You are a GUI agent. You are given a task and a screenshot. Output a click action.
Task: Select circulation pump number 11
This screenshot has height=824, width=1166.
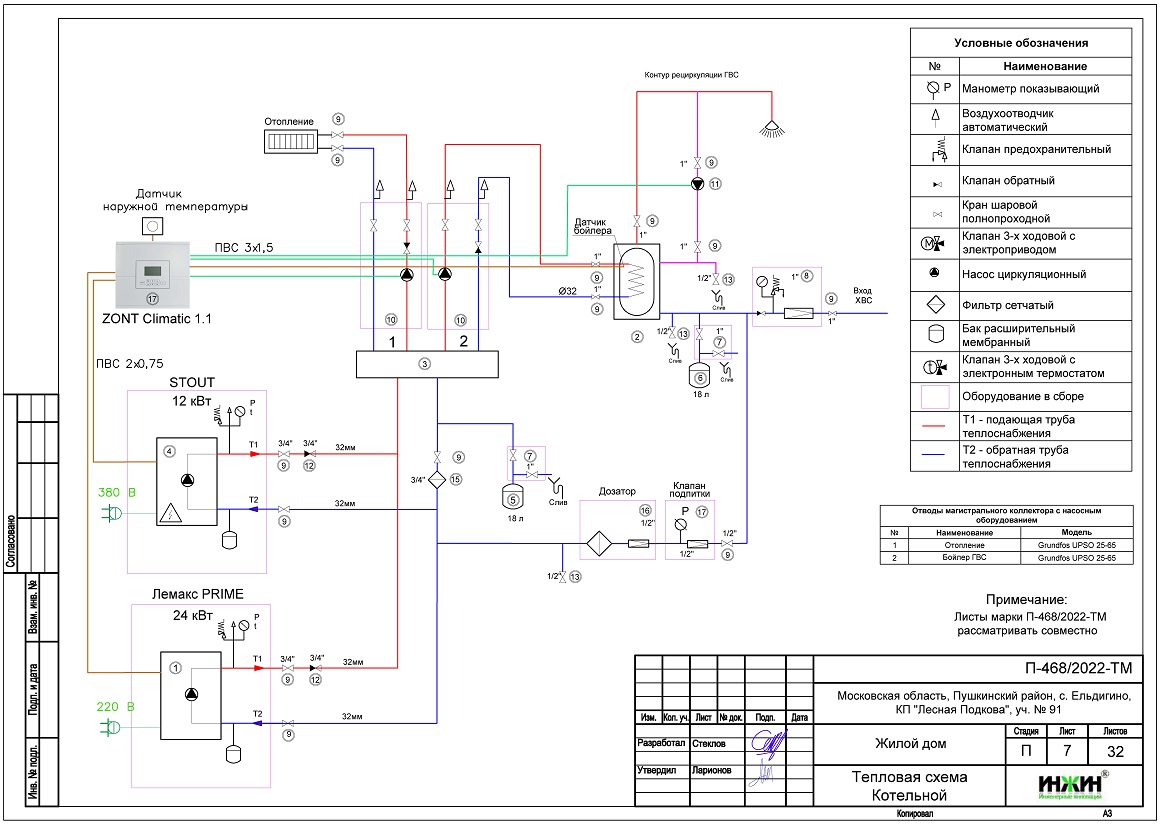point(699,184)
